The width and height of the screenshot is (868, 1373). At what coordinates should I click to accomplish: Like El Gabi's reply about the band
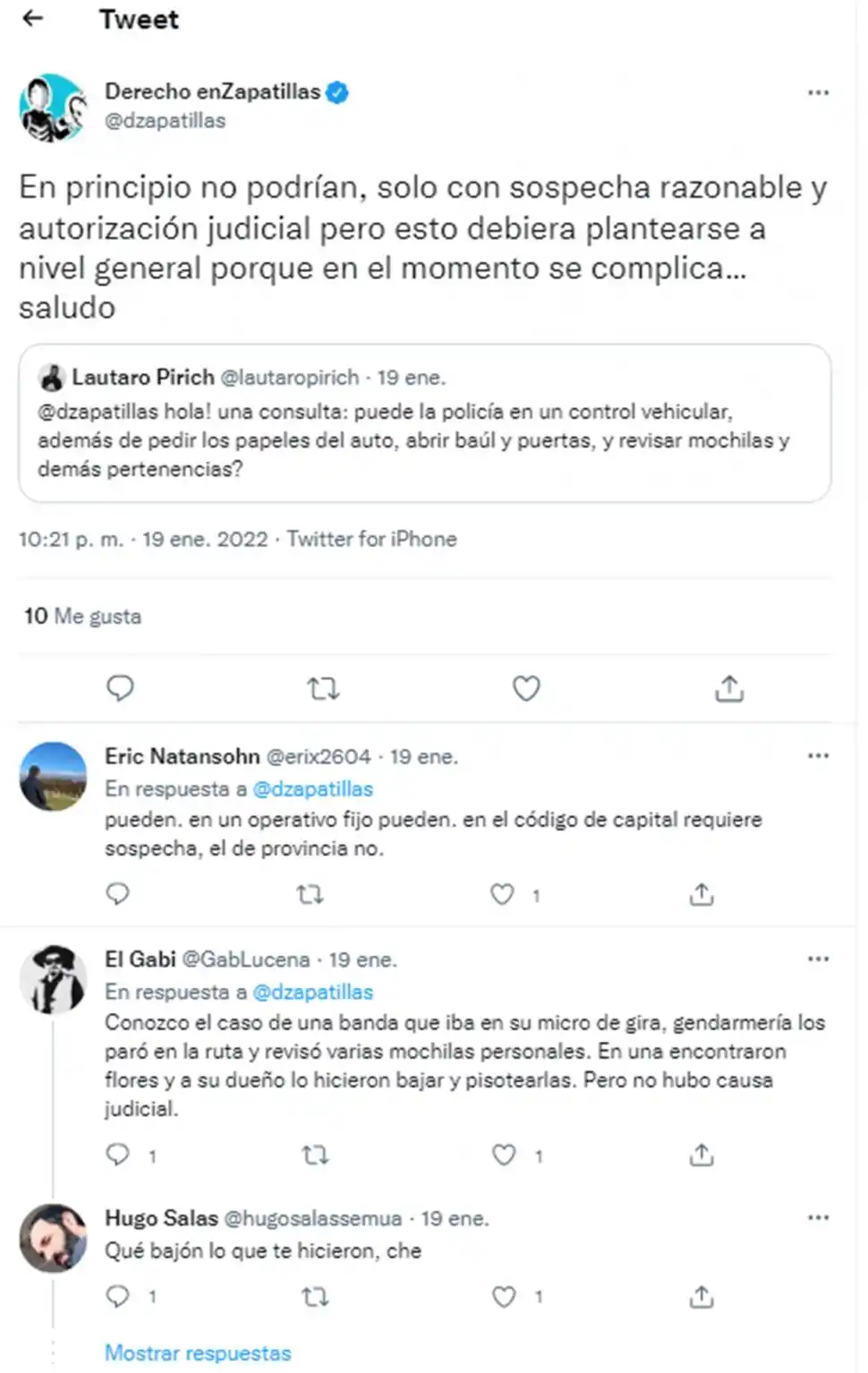click(504, 1156)
